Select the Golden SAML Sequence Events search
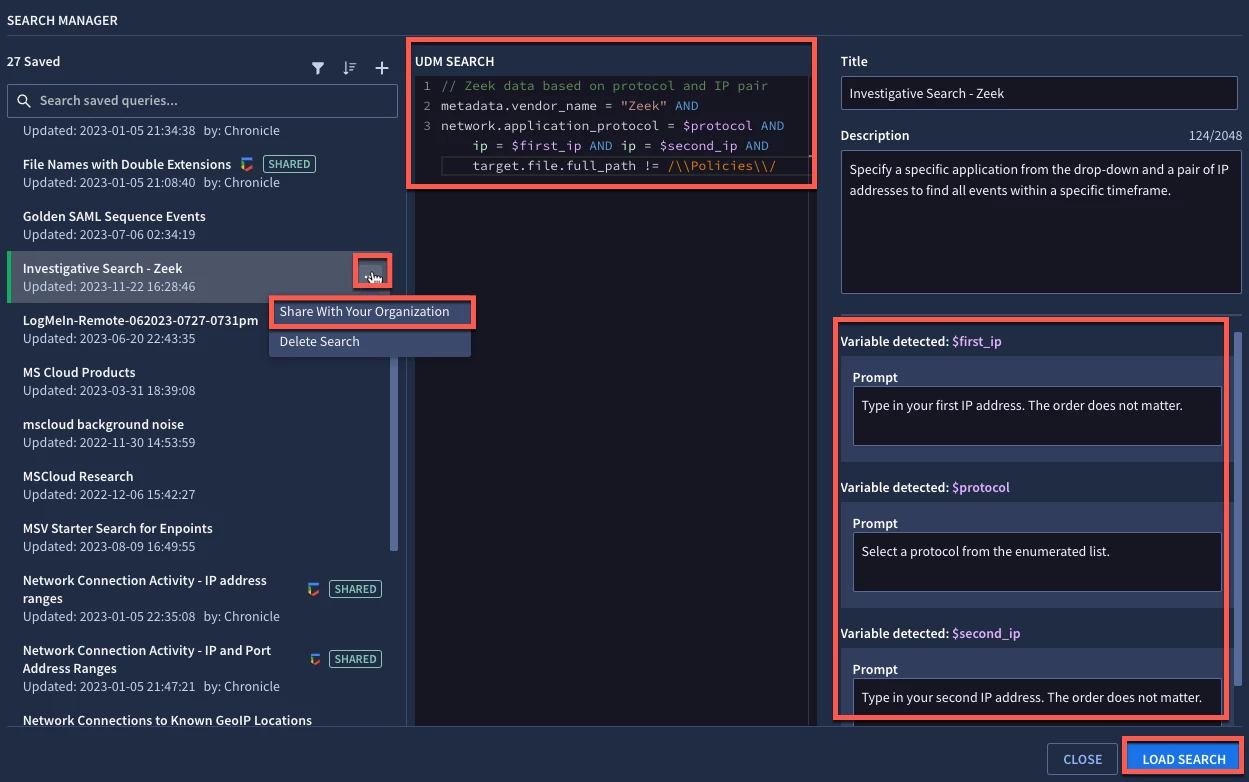 coord(114,216)
